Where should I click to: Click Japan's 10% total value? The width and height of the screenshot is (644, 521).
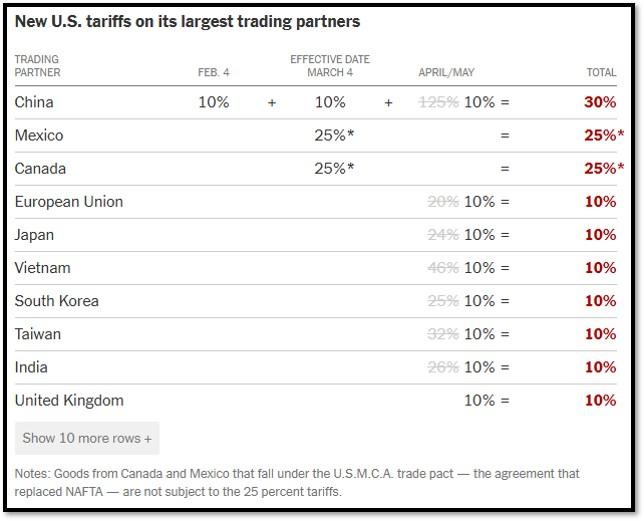click(600, 235)
